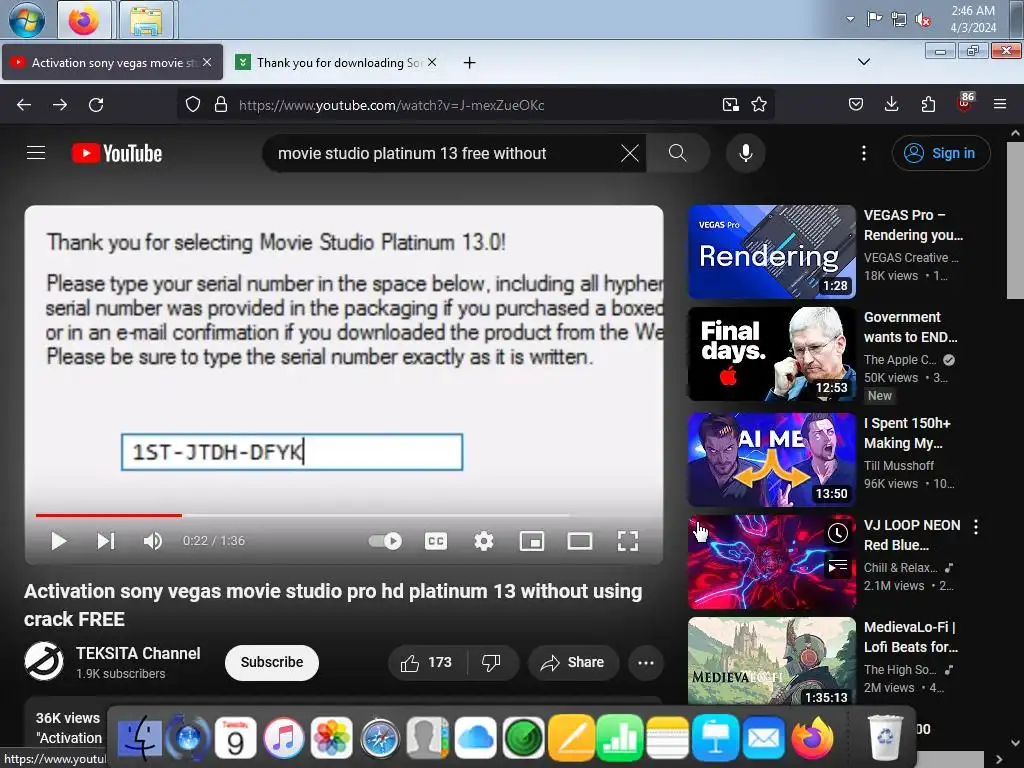Open the Firefox downloads panel
Screen dimensions: 1024x768
click(x=891, y=104)
